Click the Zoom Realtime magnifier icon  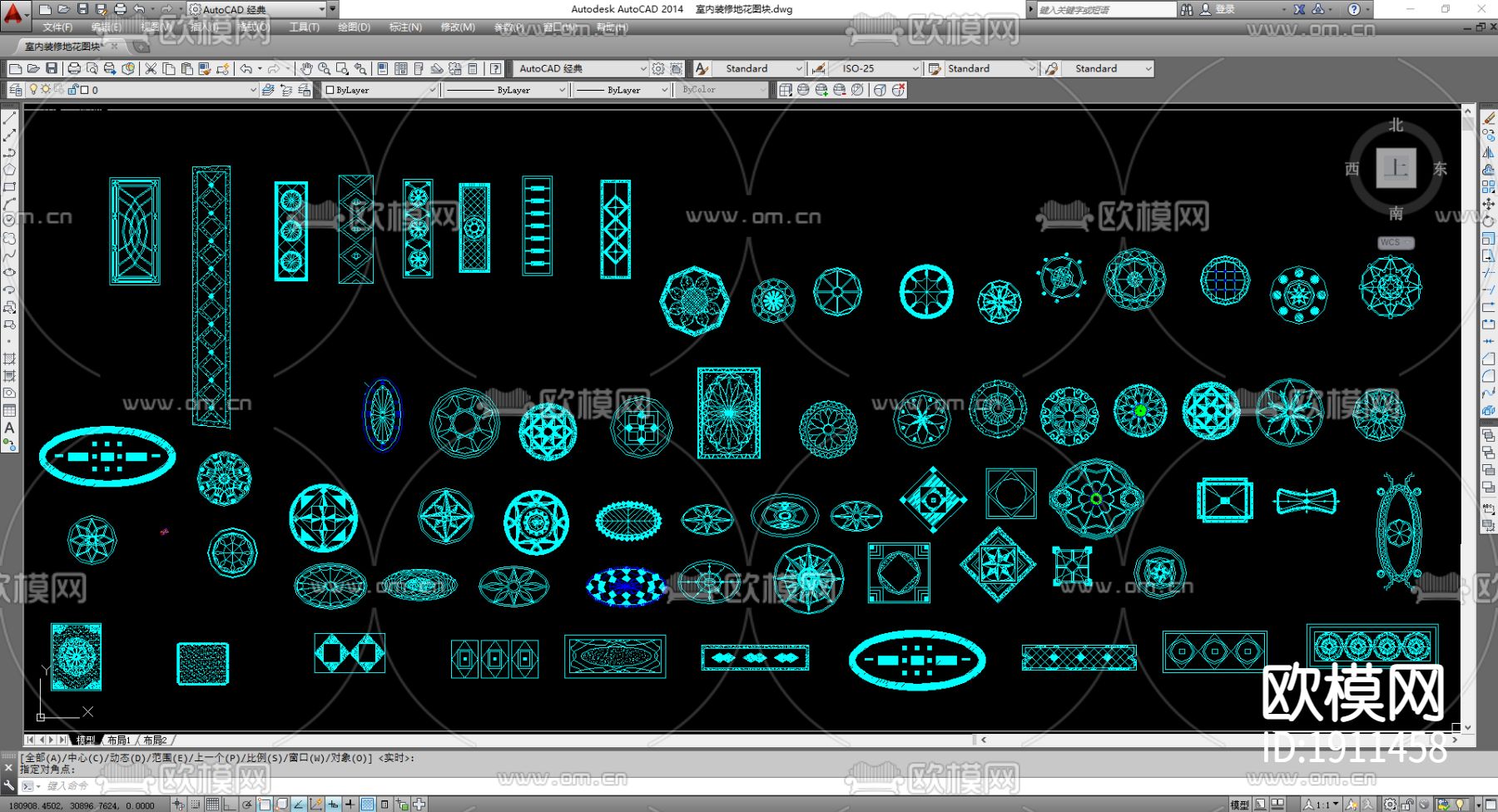point(324,68)
